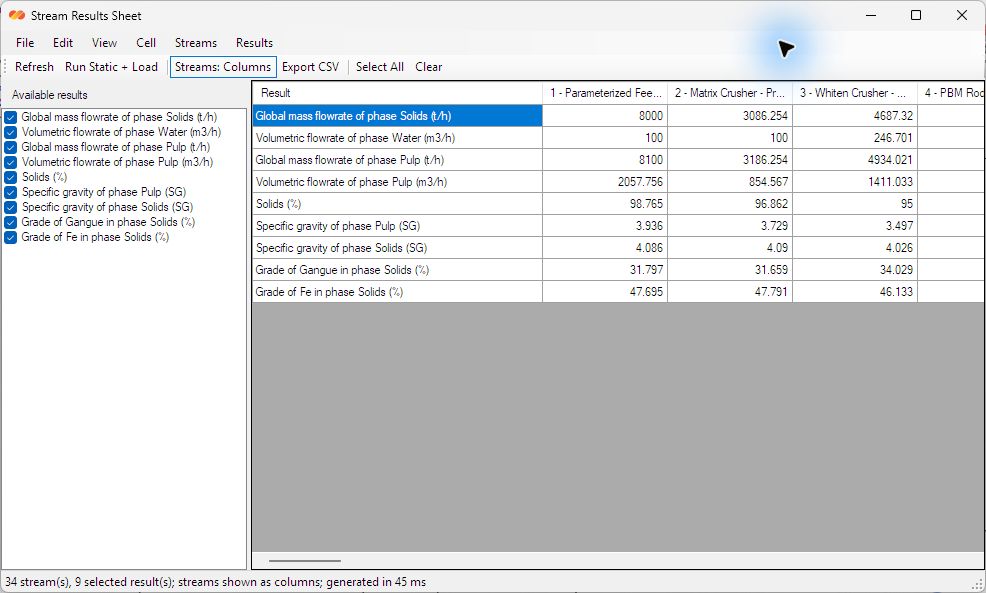Uncheck Global mass flowrate of phase Pulp
Screen dimensions: 986x593
(11, 147)
